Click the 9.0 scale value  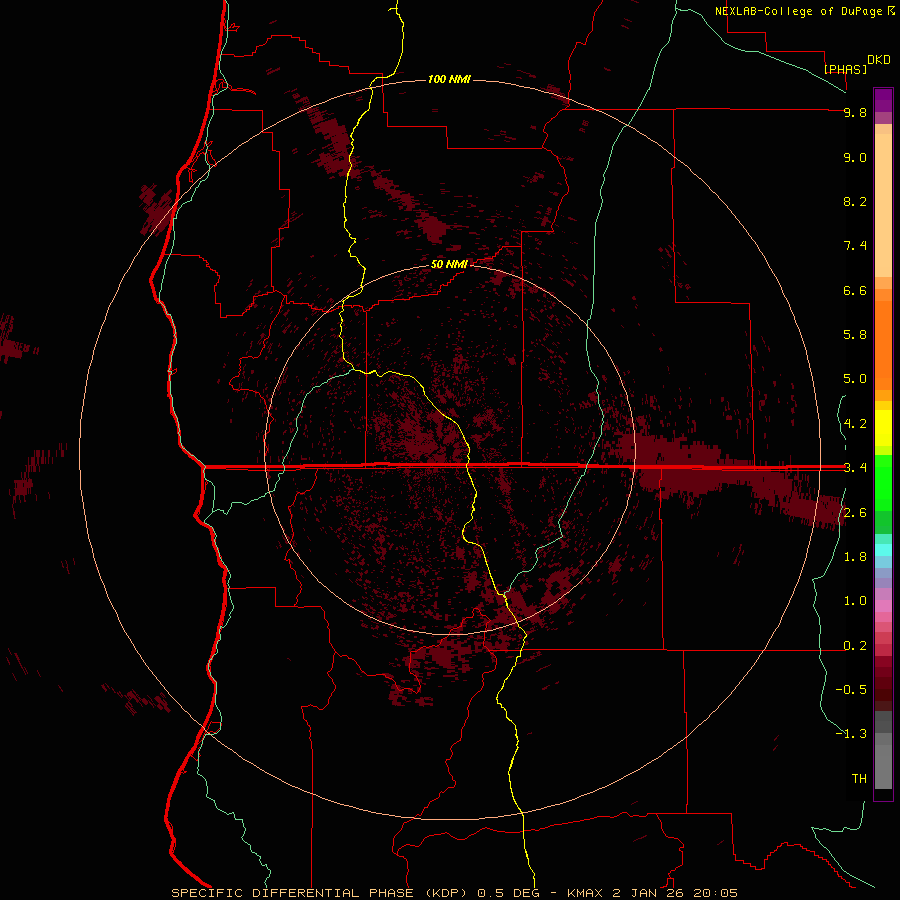coord(855,157)
